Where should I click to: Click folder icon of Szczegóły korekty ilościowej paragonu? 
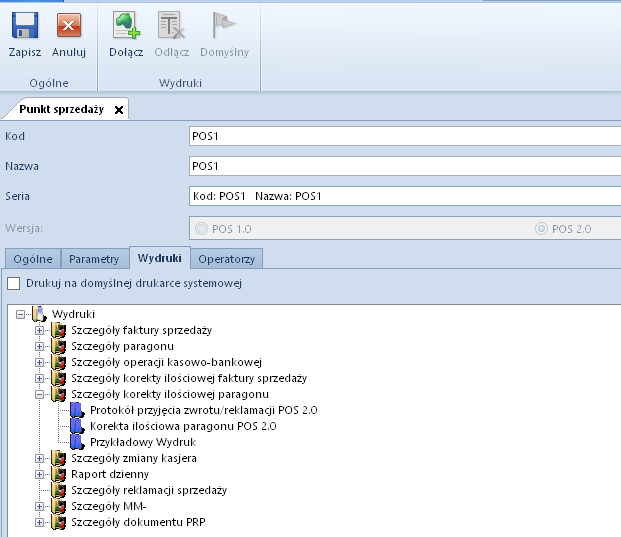tap(59, 394)
